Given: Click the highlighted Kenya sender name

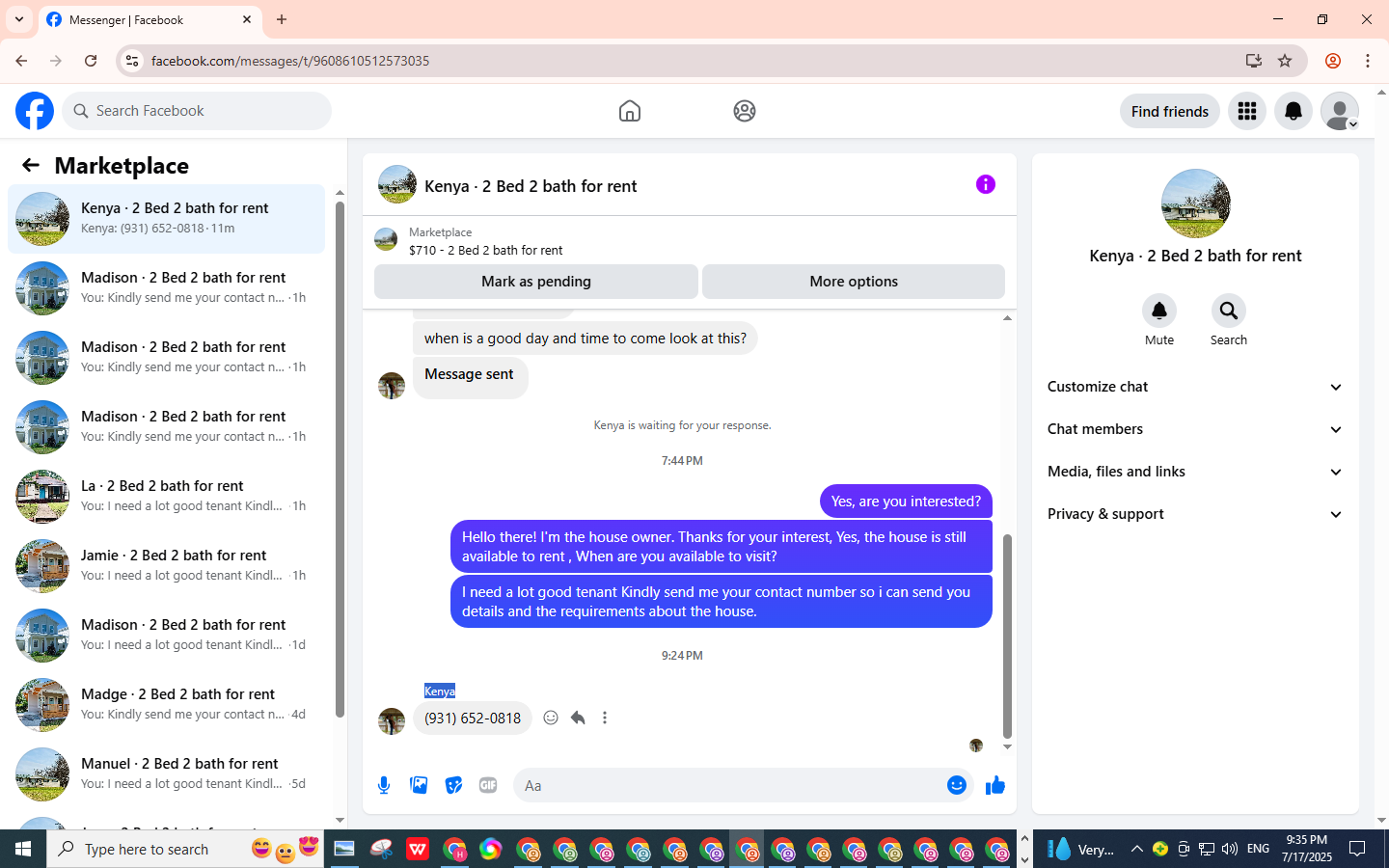Looking at the screenshot, I should click(440, 691).
